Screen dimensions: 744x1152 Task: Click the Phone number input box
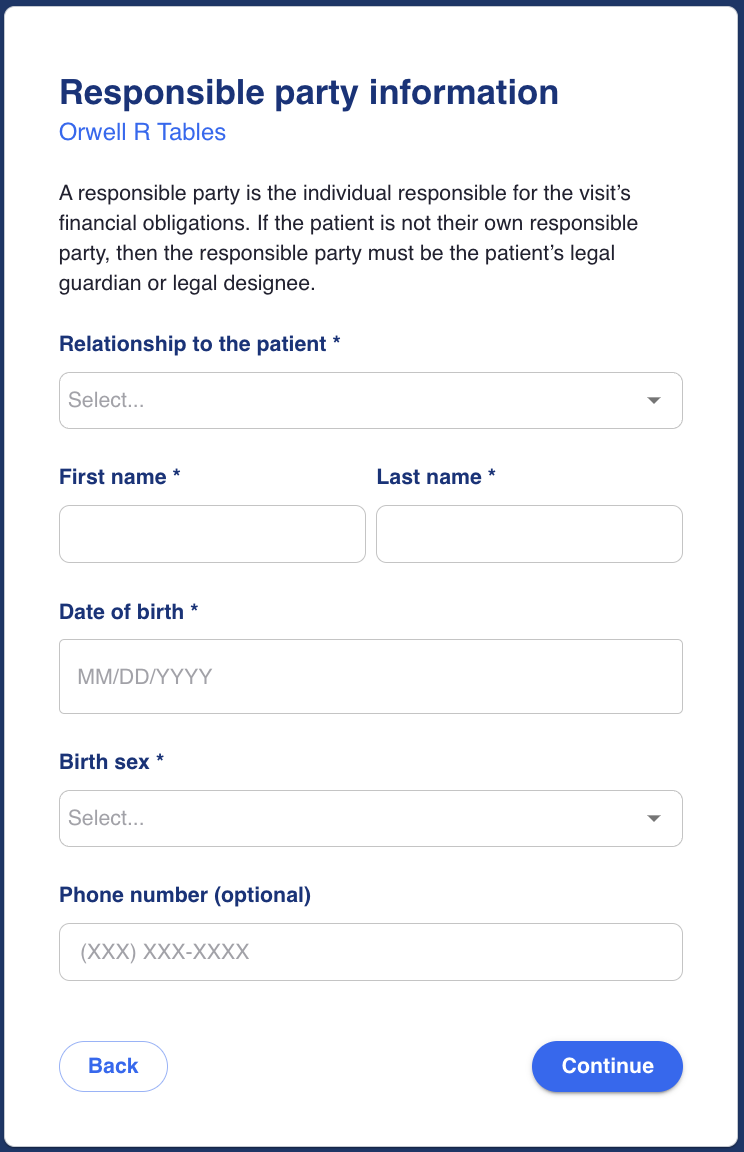[370, 952]
